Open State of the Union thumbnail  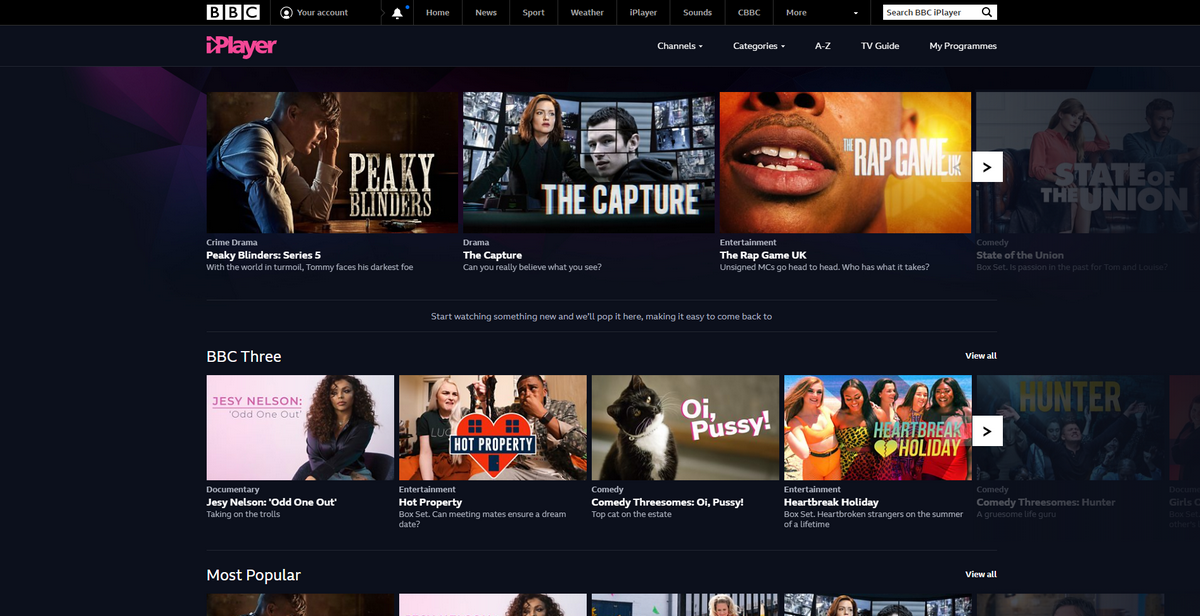coord(1088,162)
